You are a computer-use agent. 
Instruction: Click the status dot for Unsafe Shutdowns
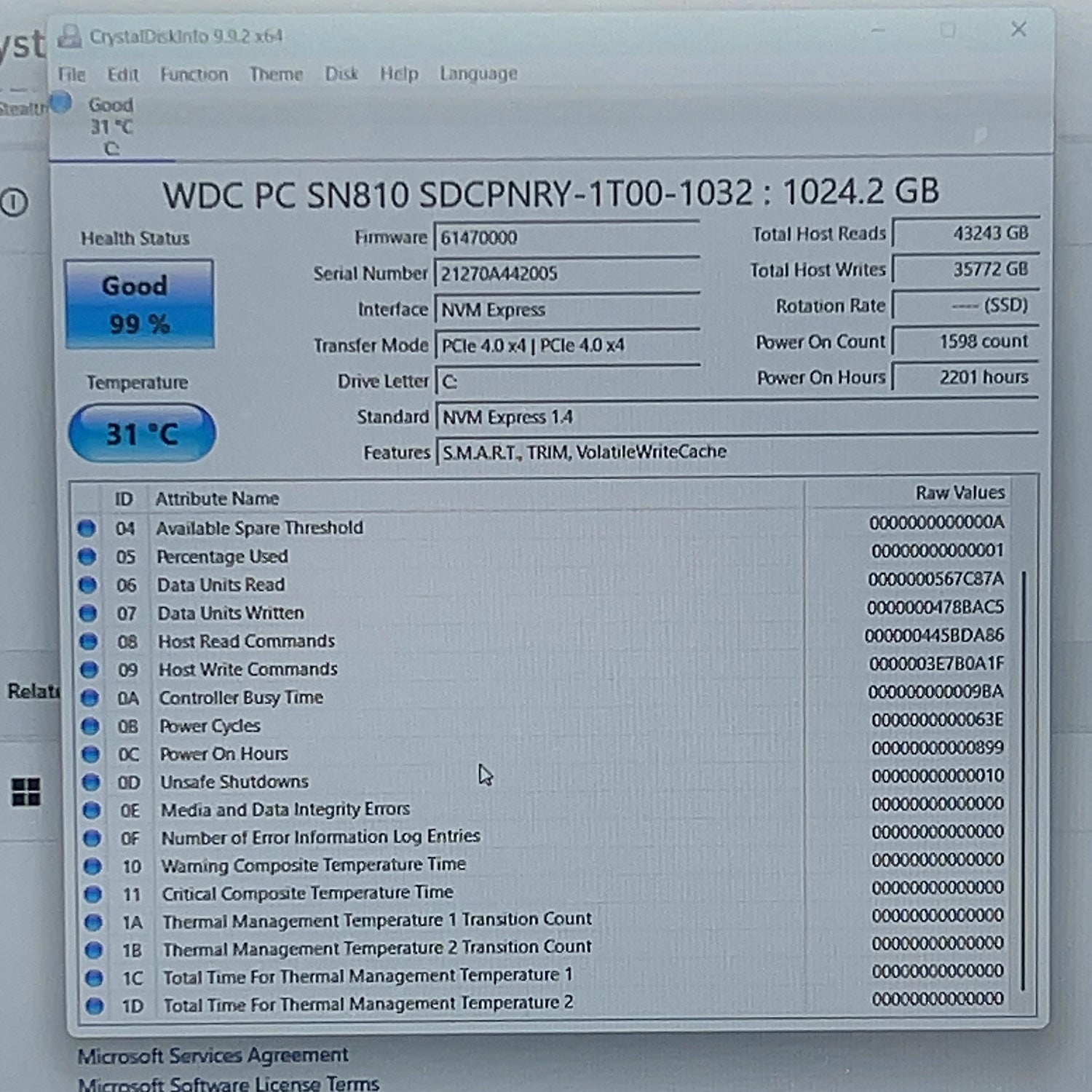coord(91,782)
